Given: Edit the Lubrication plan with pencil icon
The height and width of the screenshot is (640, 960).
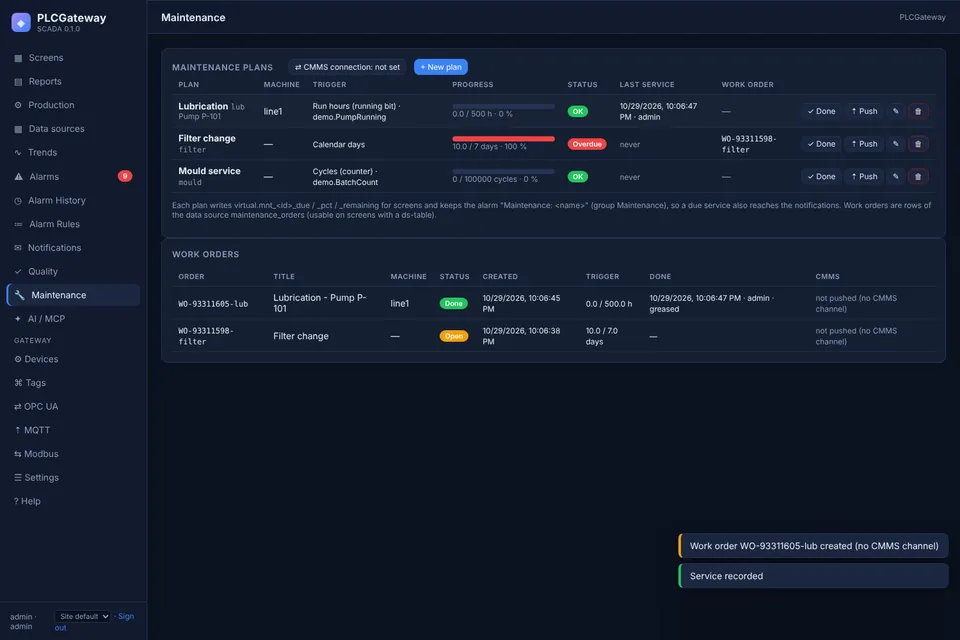Looking at the screenshot, I should [x=896, y=111].
